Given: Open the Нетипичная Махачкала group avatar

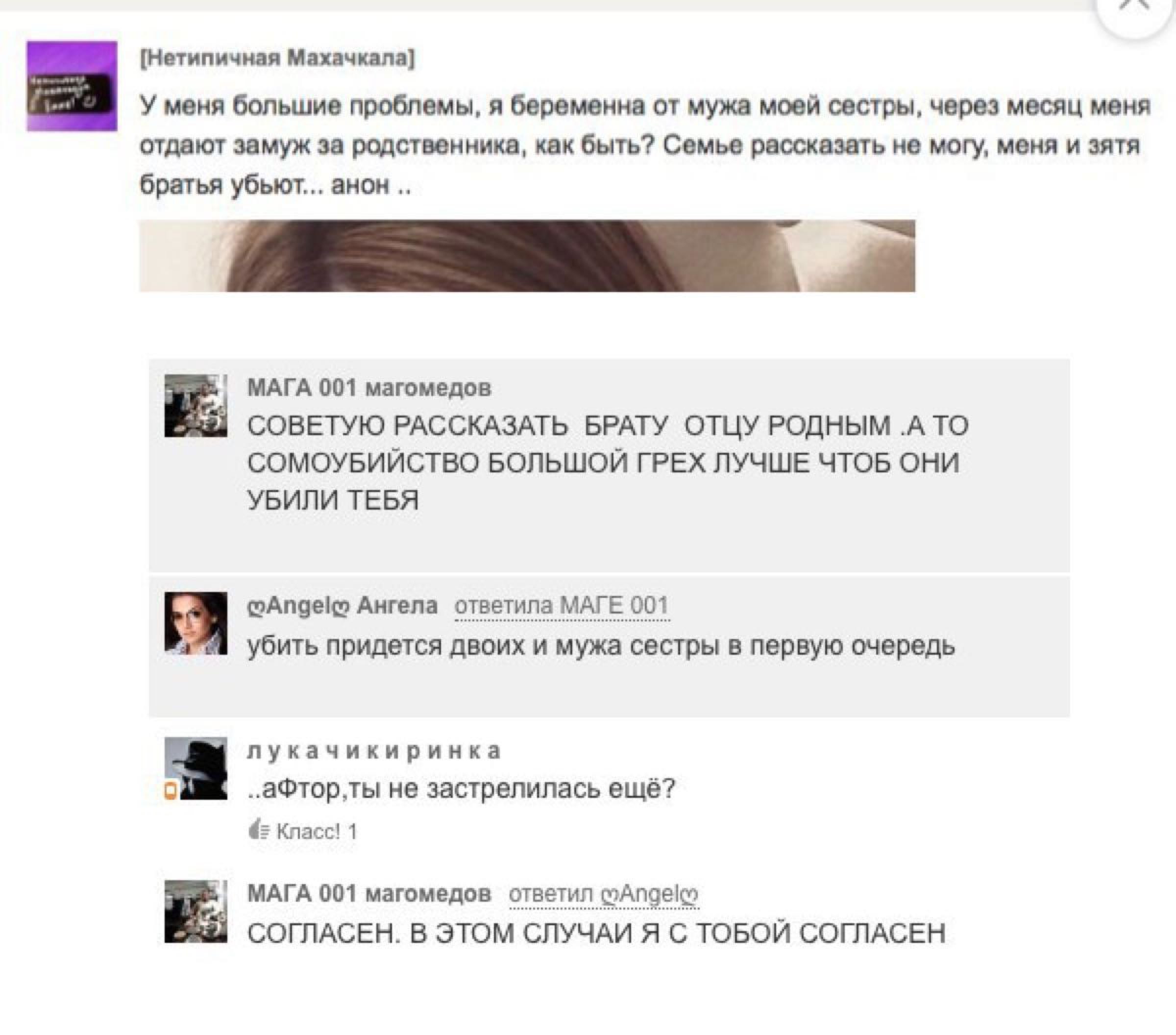Looking at the screenshot, I should pyautogui.click(x=72, y=86).
